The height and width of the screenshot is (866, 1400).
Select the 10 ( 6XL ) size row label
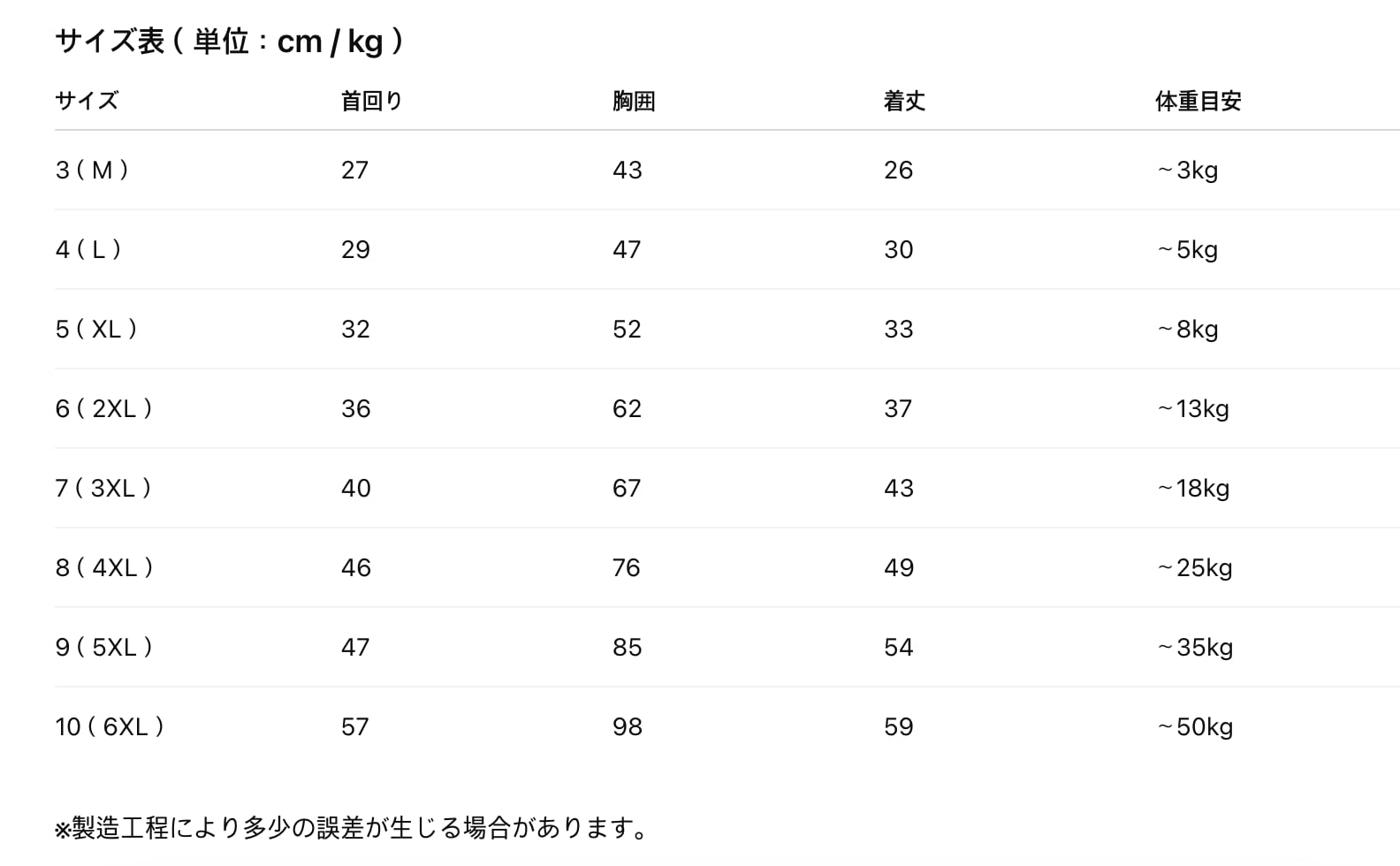[x=110, y=726]
